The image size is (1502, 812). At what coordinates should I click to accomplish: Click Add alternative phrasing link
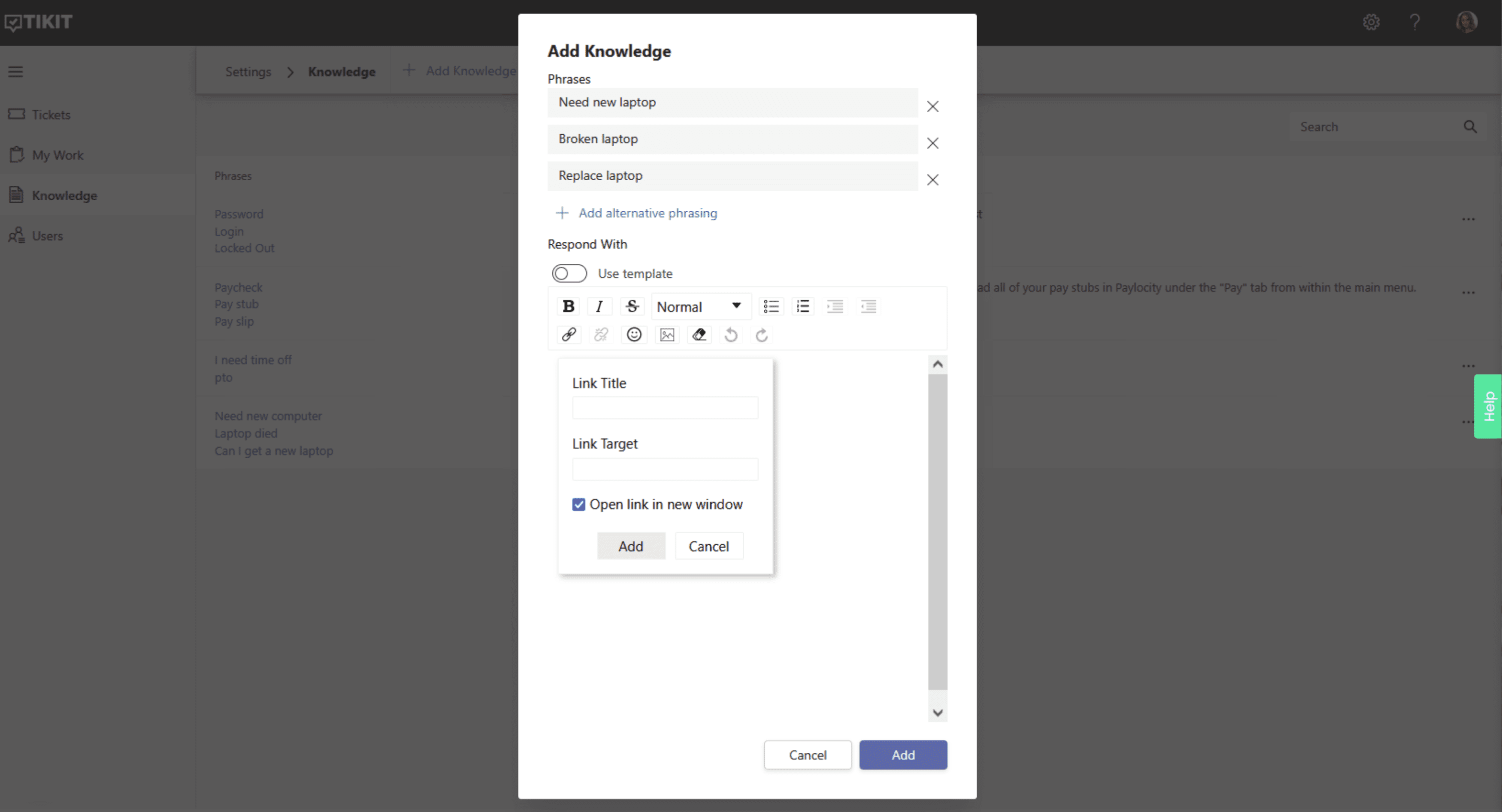coord(636,213)
